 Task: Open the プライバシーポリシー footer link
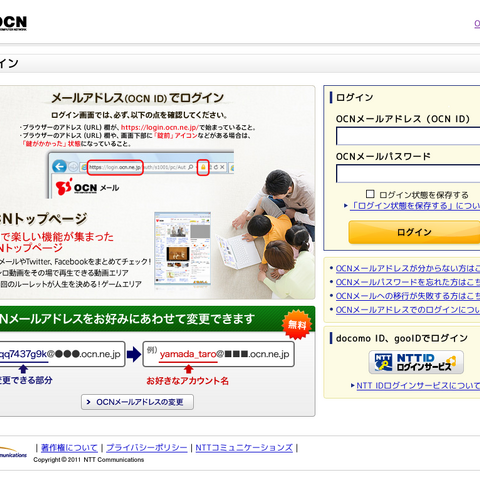[x=147, y=448]
